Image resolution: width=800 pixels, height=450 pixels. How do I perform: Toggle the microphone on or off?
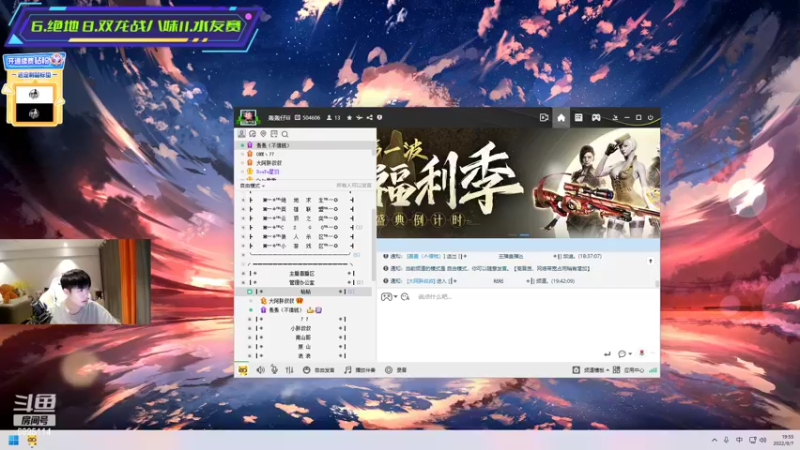tap(274, 370)
